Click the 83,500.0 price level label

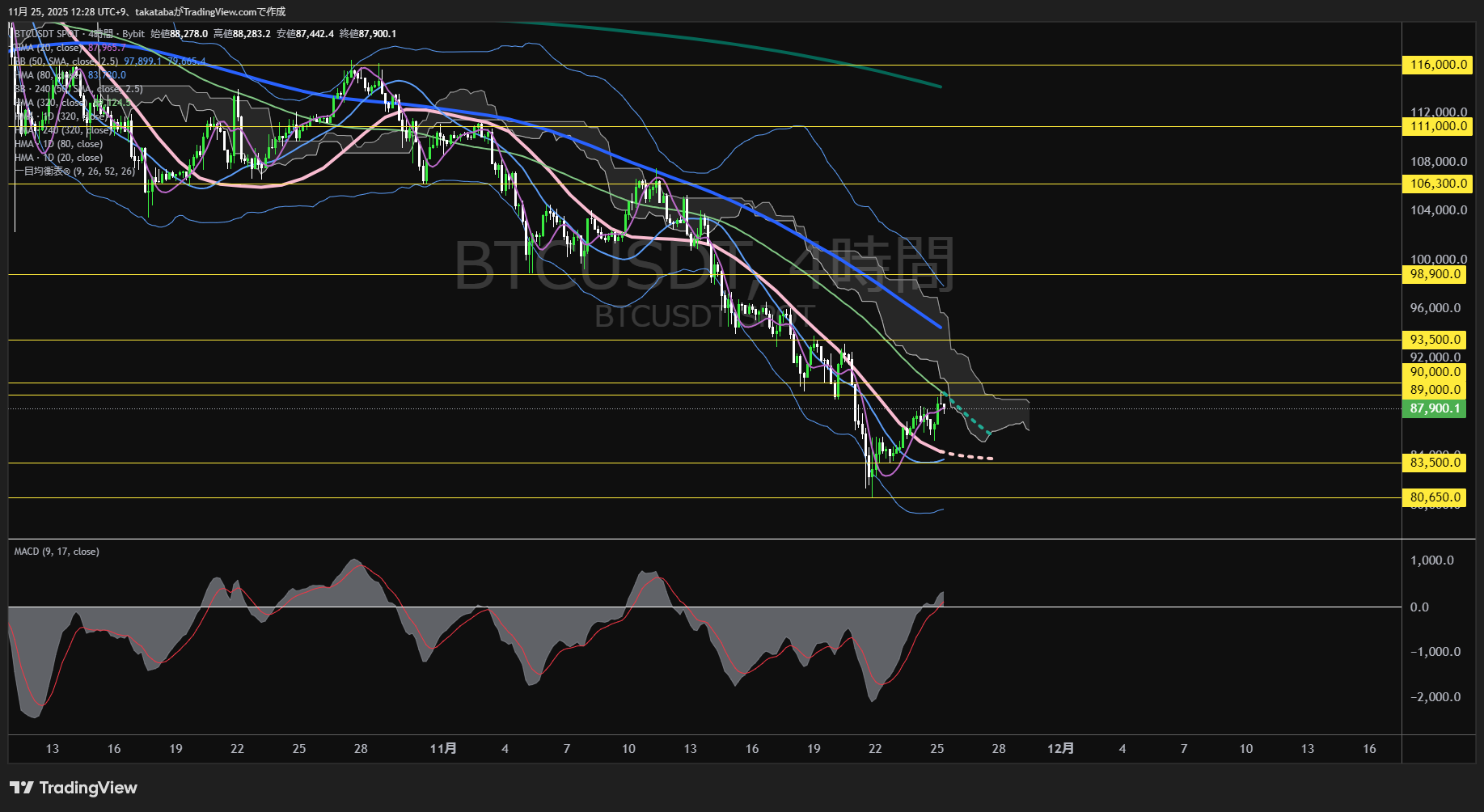coord(1435,463)
